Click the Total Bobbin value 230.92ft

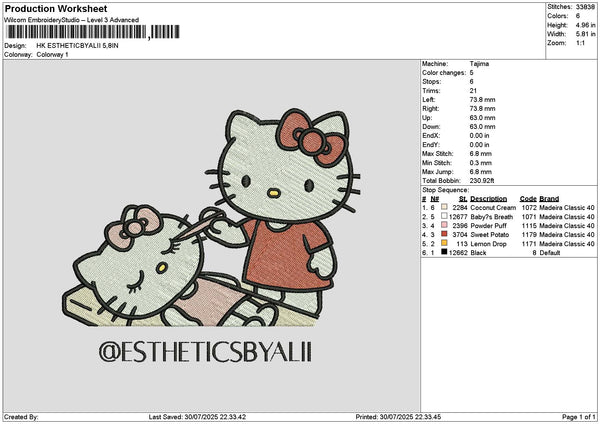point(482,181)
